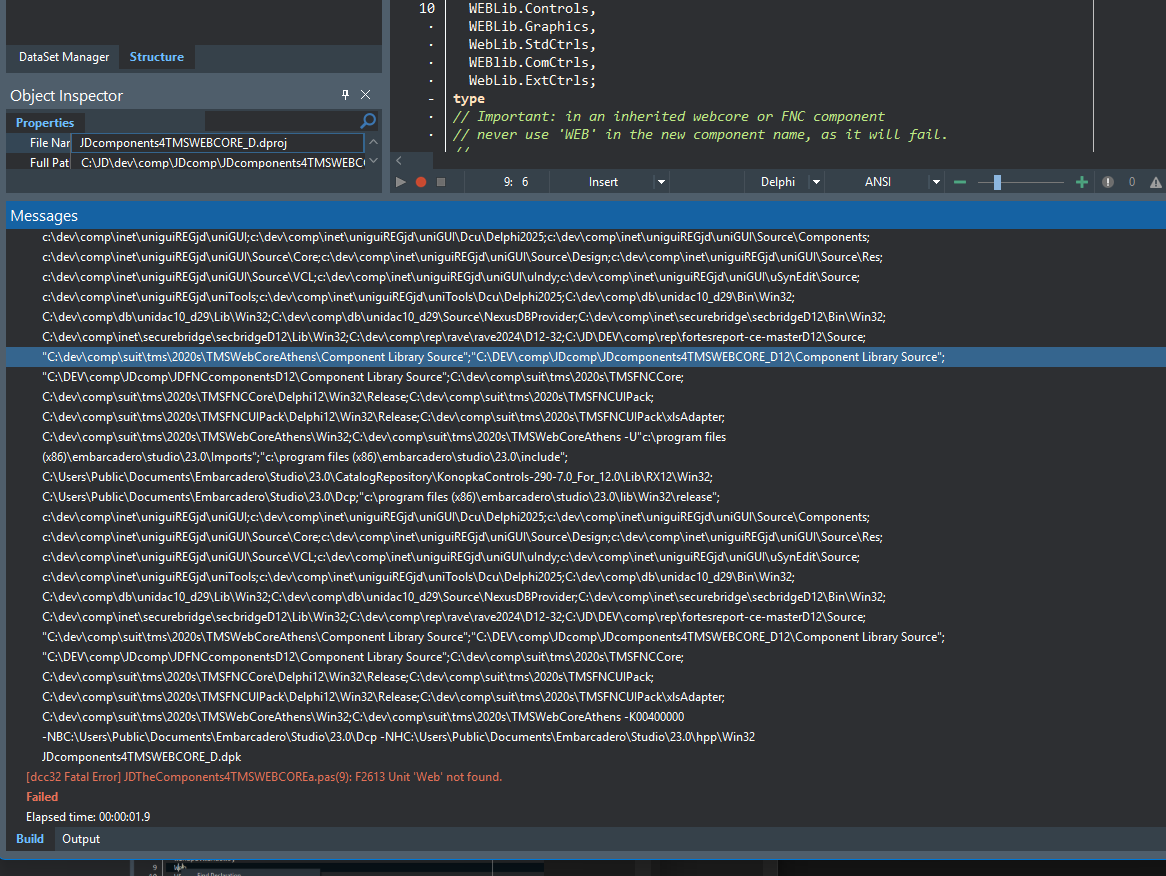Viewport: 1166px width, 876px height.
Task: Switch to the Output tab
Action: coord(81,839)
